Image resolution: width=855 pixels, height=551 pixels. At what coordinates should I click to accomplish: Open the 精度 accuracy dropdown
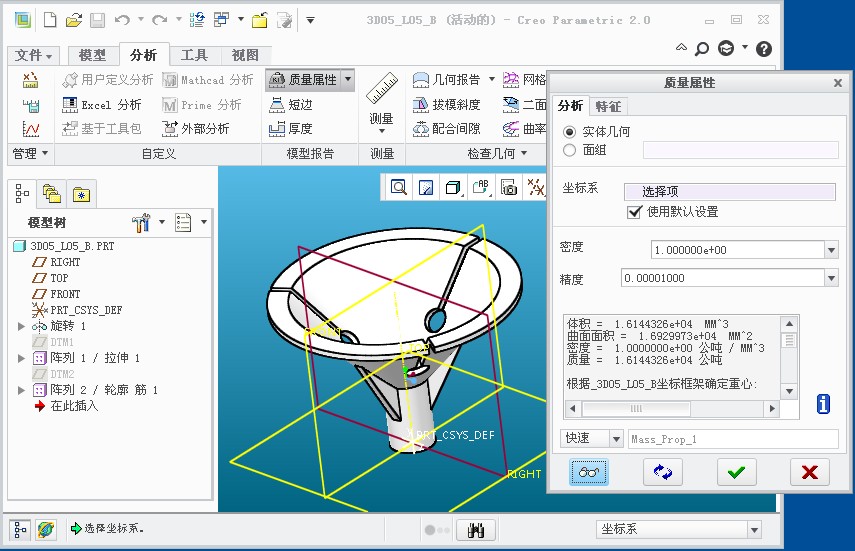coord(831,278)
